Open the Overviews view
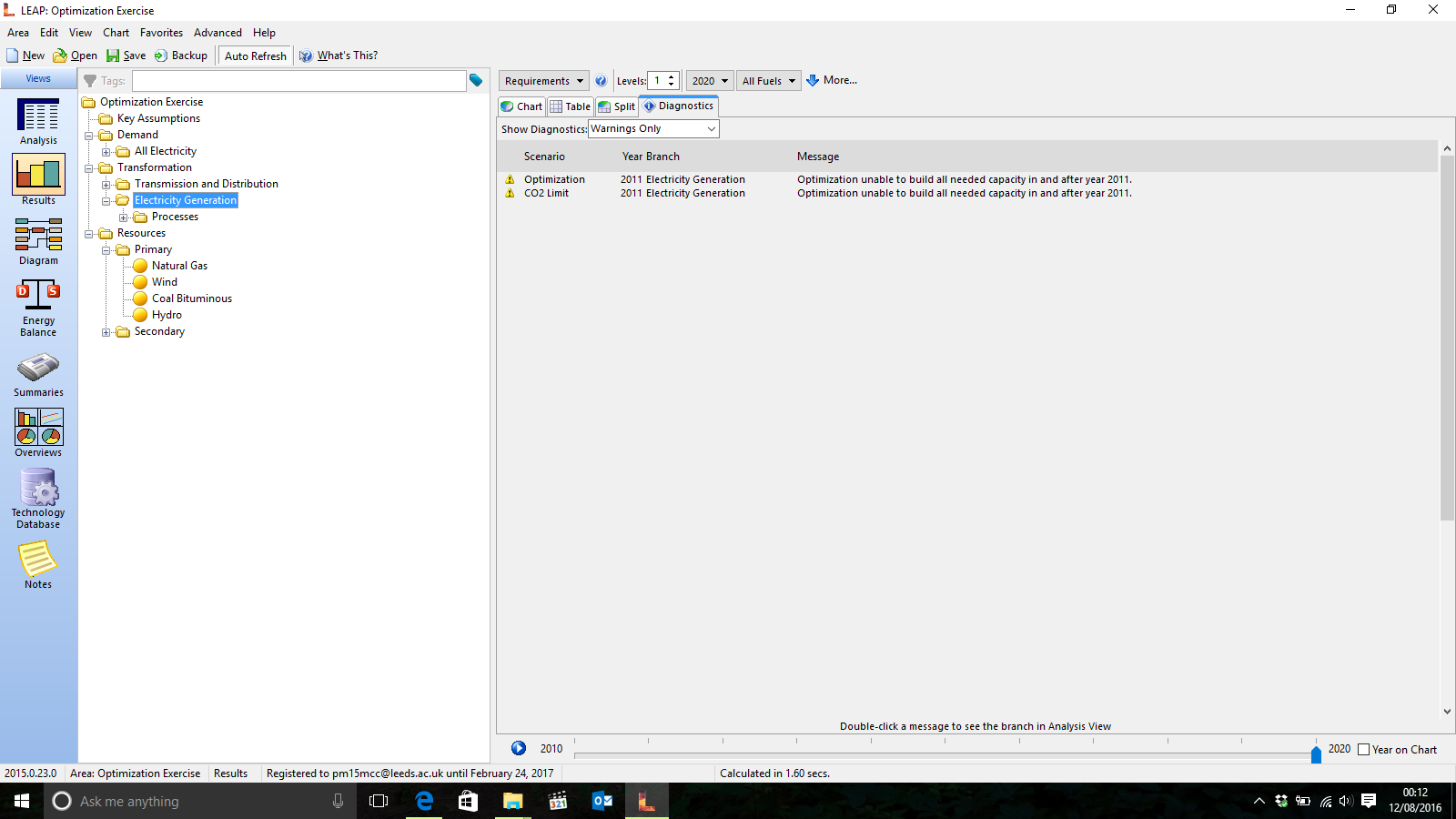This screenshot has width=1456, height=819. 38,431
